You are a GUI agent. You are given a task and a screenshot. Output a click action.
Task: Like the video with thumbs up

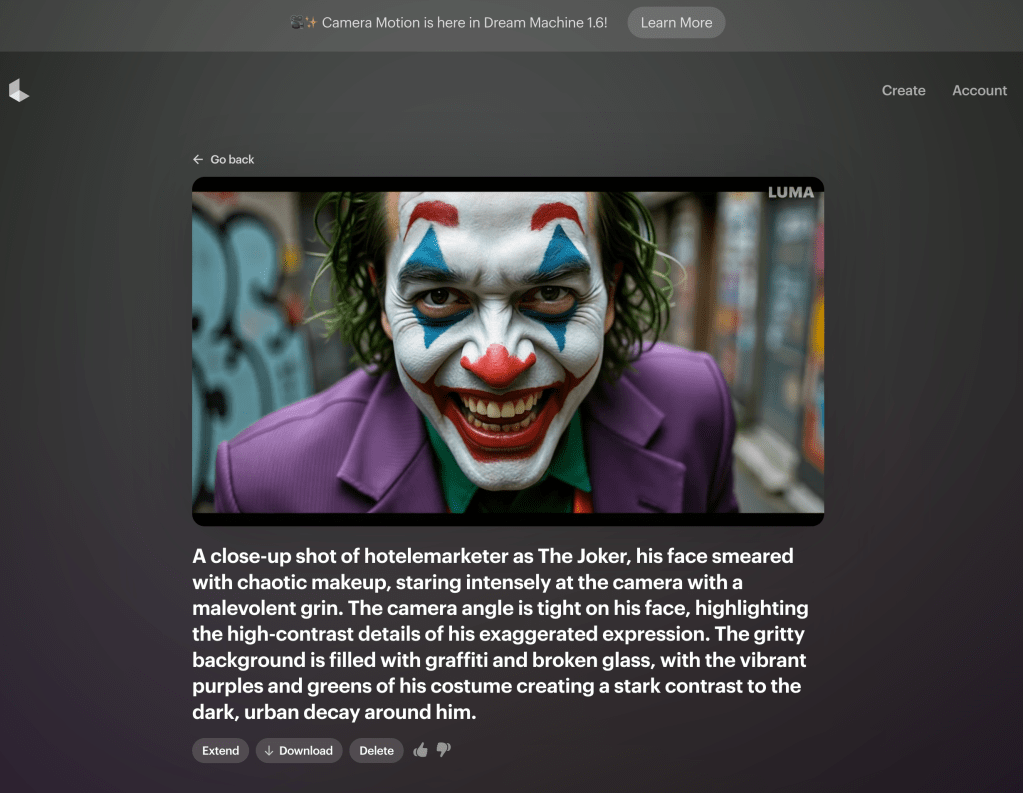click(420, 750)
